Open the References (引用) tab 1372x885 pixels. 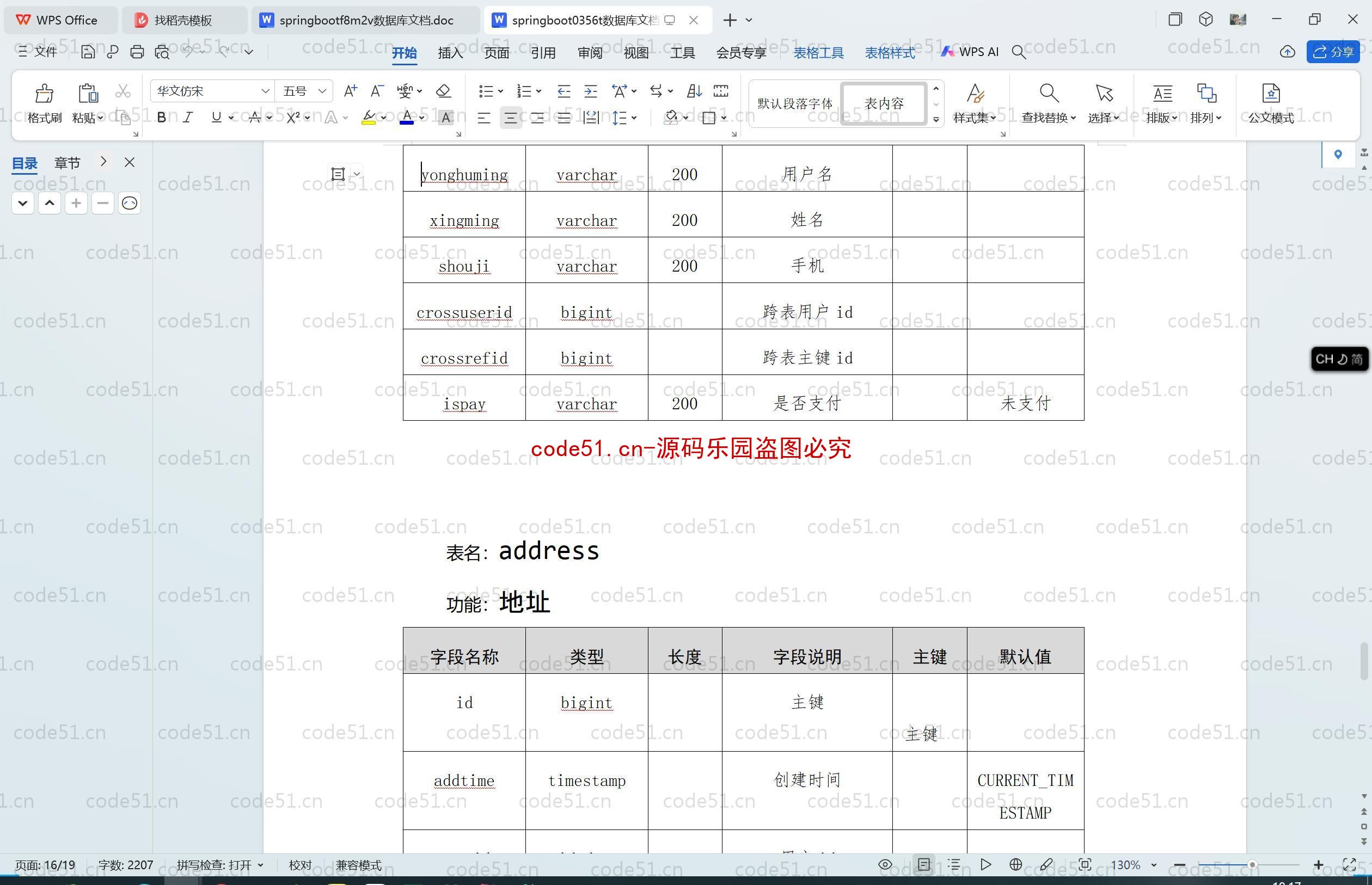543,53
